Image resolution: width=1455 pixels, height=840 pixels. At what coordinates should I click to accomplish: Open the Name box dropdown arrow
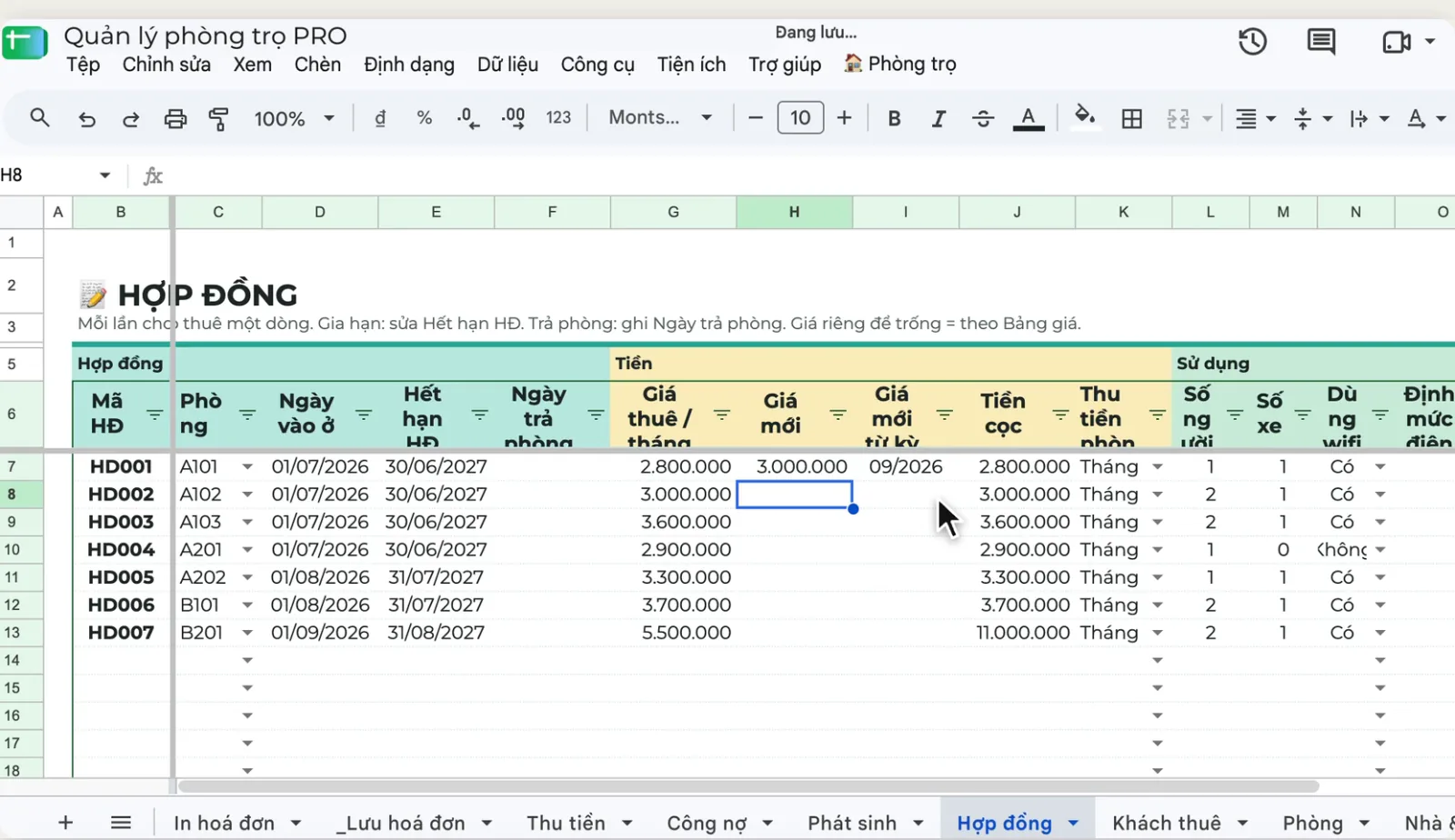tap(105, 175)
